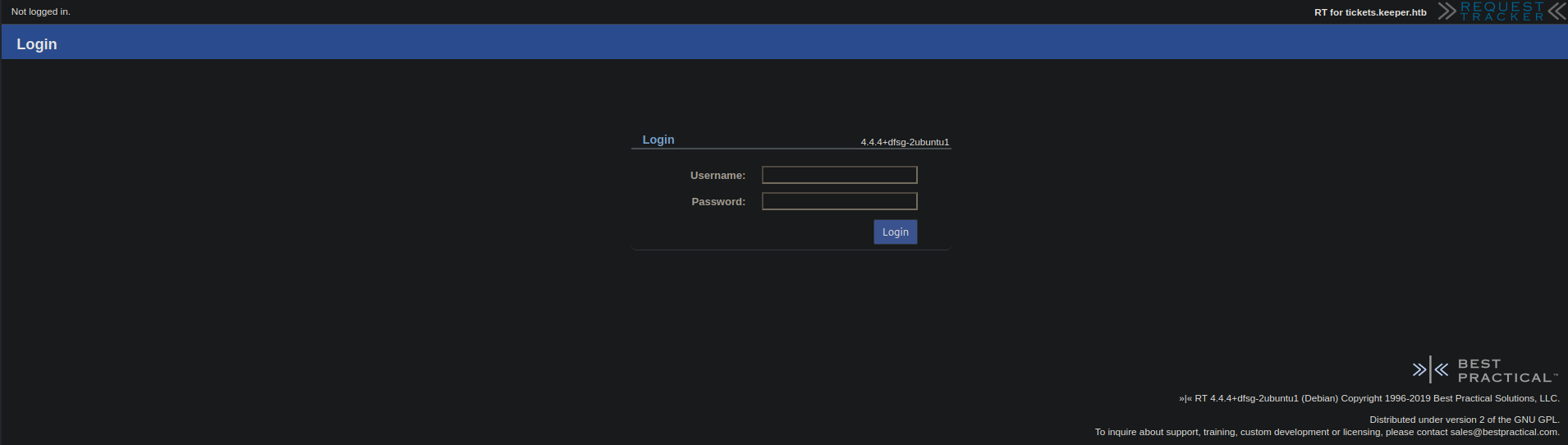Click the 'Not logged in.' status text

click(x=41, y=11)
